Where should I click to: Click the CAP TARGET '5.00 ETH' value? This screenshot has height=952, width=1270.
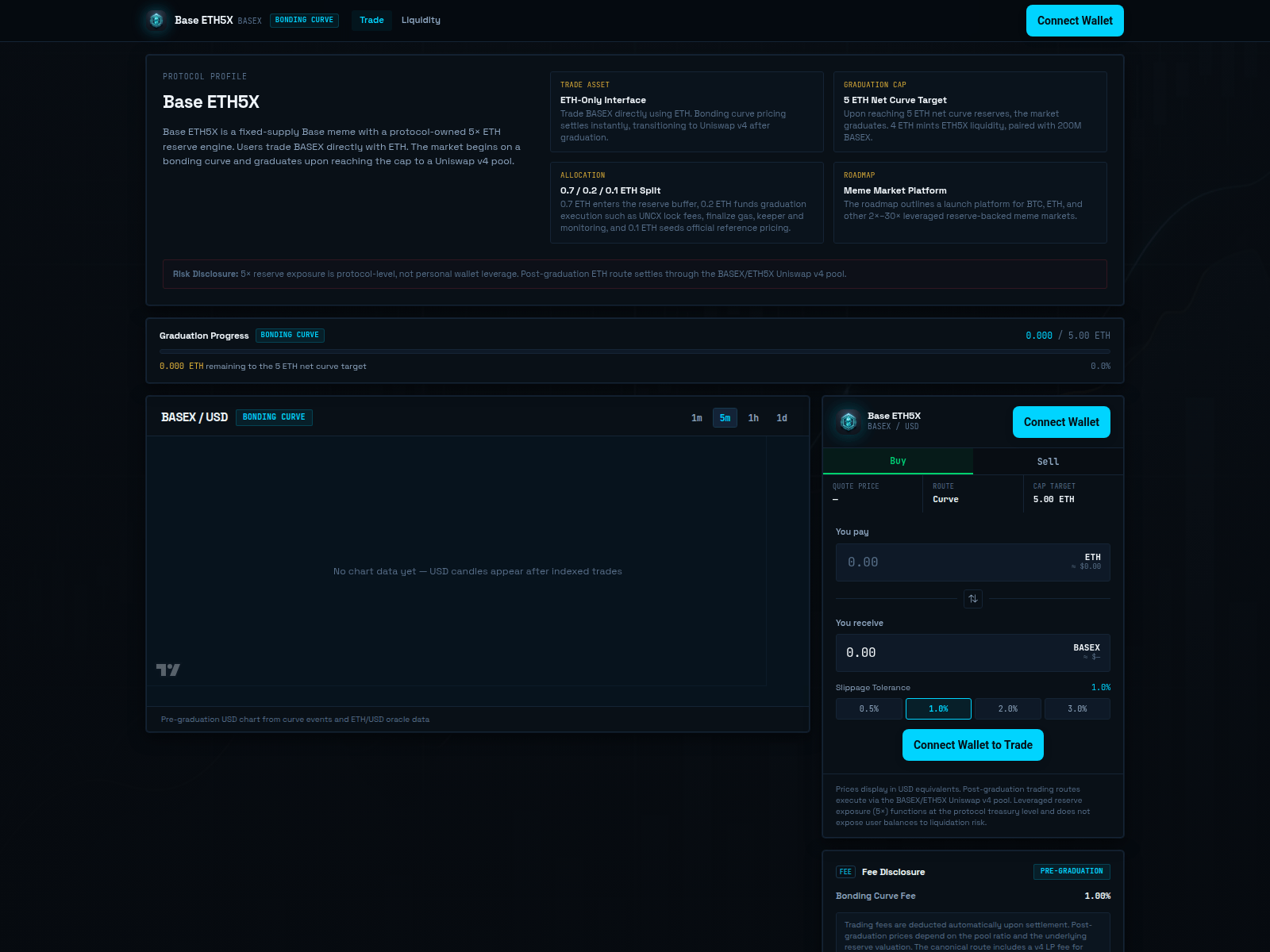pos(1053,499)
